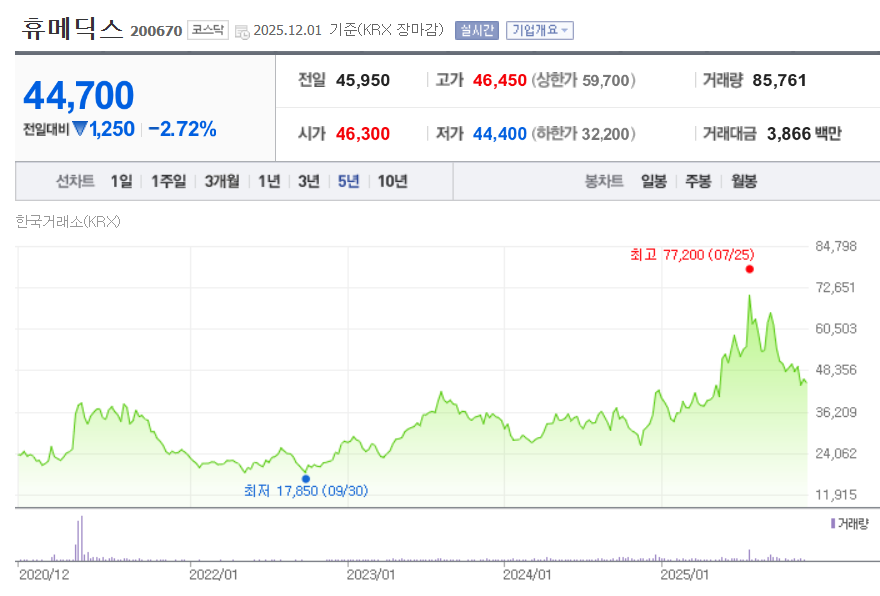
Task: Show the 10년 chart period
Action: [392, 181]
